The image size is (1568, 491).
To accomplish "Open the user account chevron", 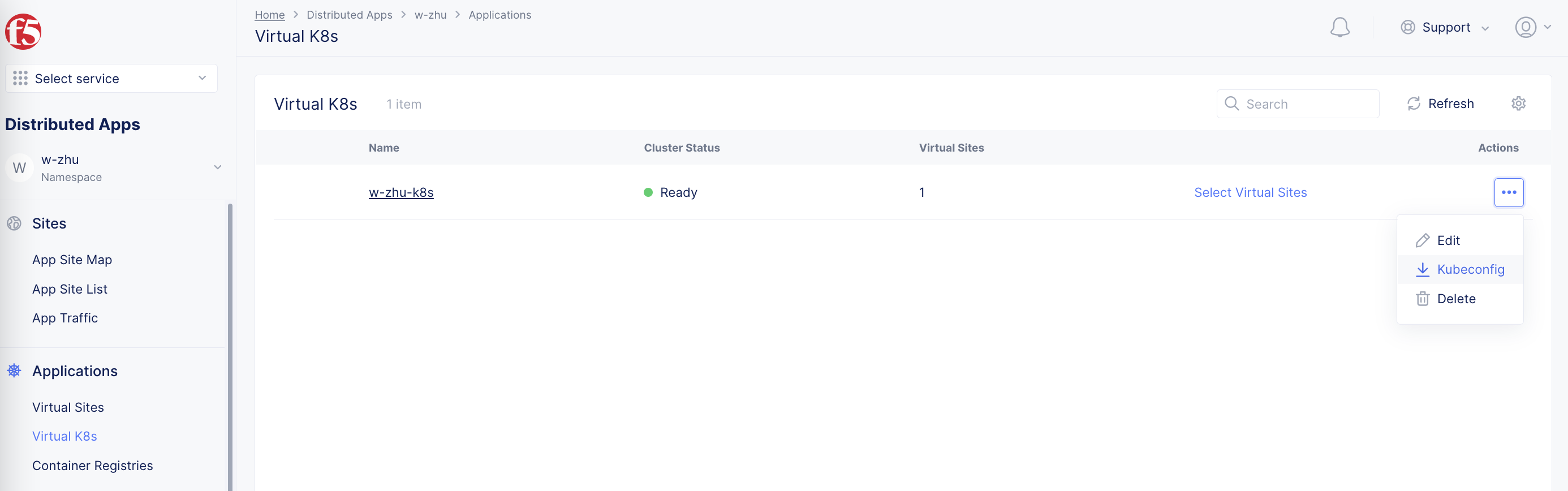I will click(x=1547, y=27).
